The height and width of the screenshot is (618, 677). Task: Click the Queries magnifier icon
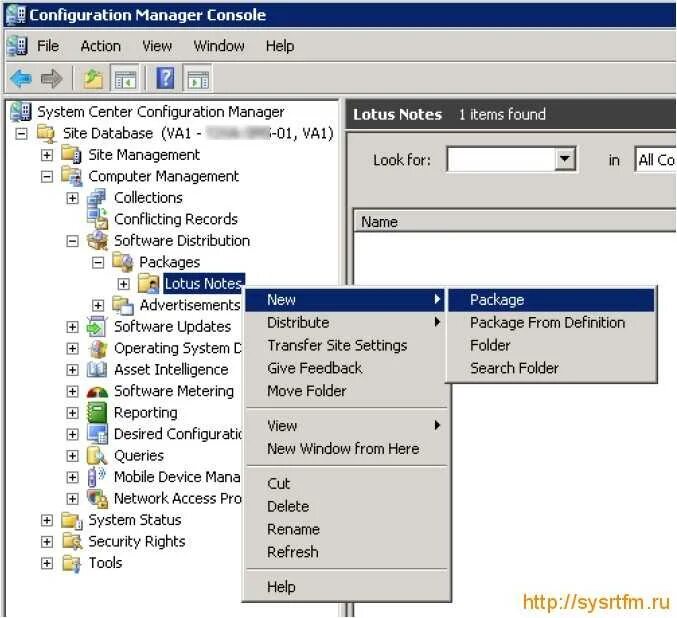[x=97, y=456]
